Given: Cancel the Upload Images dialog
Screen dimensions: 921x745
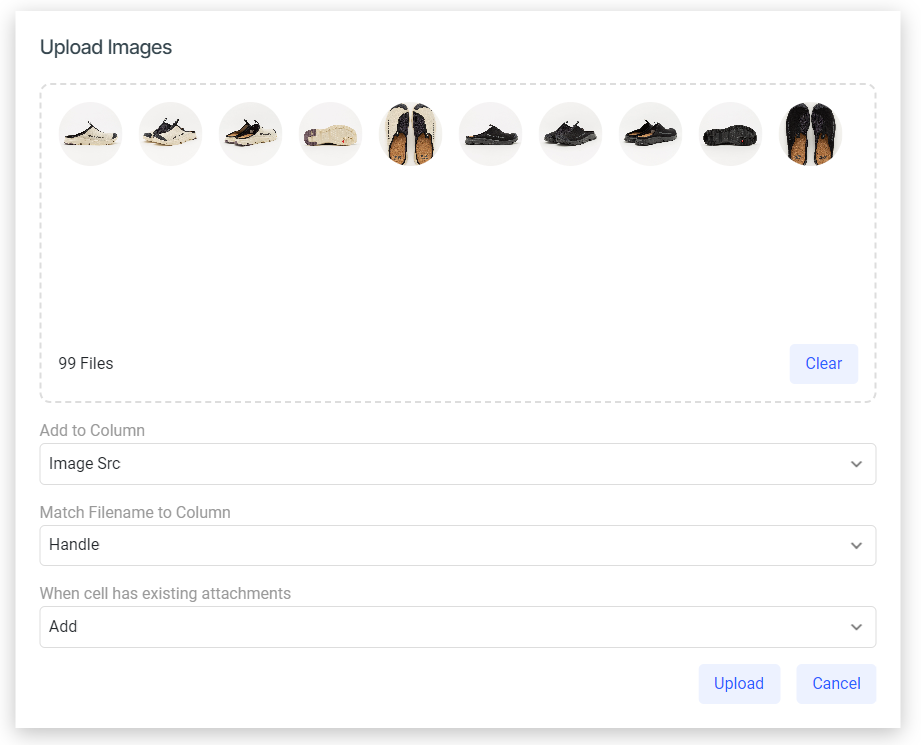Looking at the screenshot, I should click(x=836, y=684).
